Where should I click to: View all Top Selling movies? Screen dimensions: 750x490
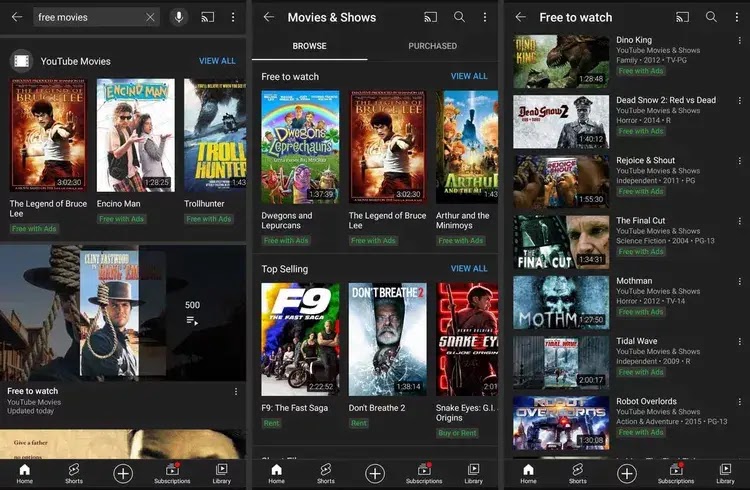click(469, 268)
